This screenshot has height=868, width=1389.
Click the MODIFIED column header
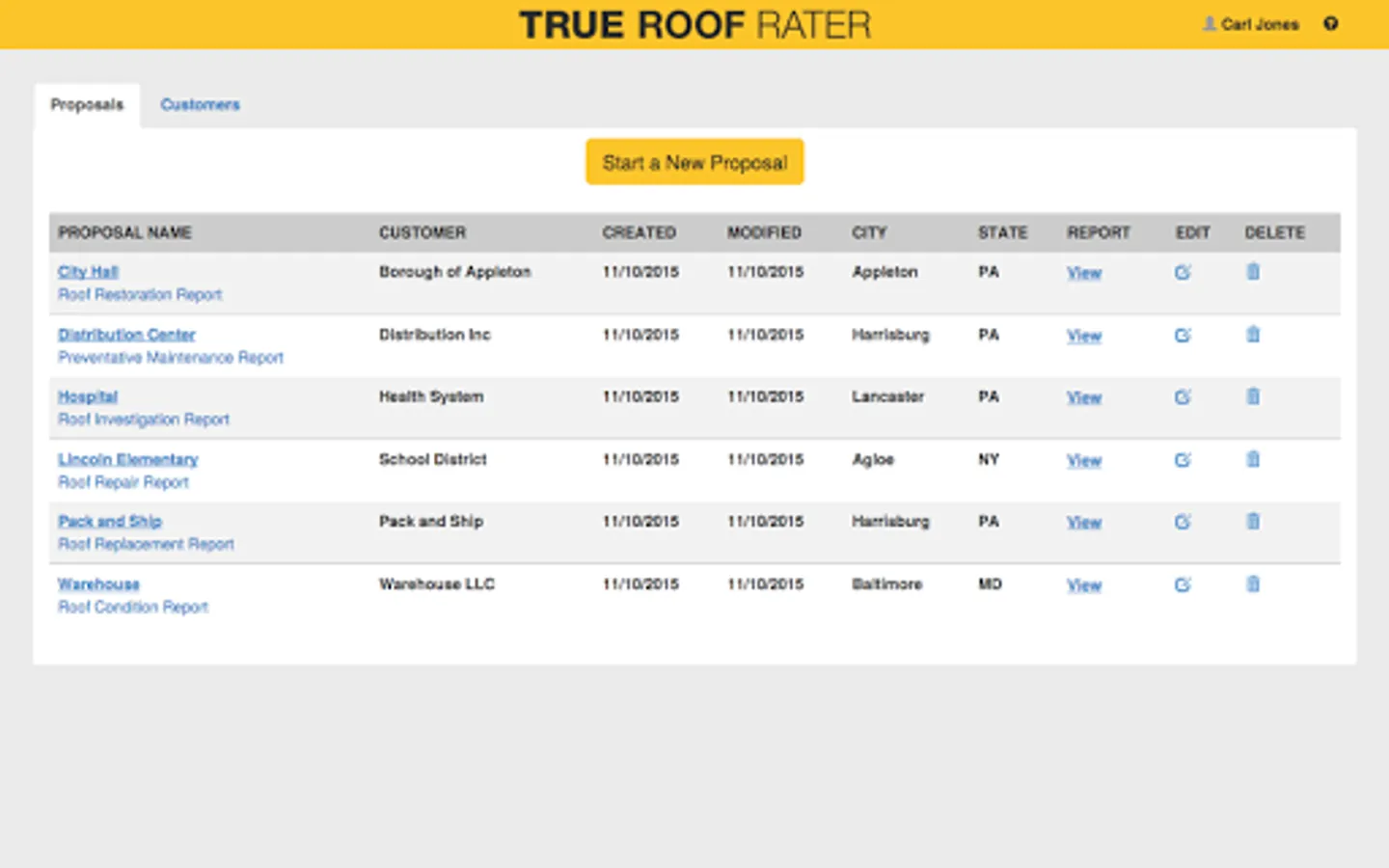764,232
